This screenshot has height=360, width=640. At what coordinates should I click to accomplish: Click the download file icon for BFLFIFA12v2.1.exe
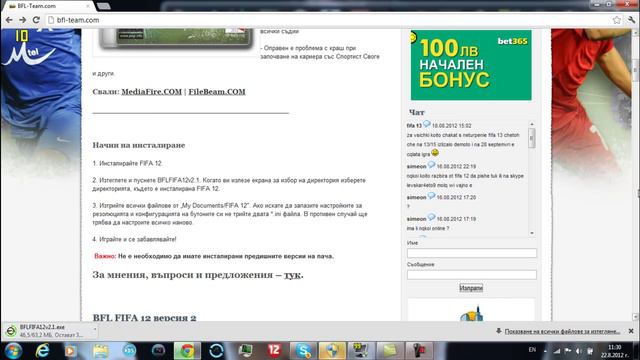click(11, 331)
